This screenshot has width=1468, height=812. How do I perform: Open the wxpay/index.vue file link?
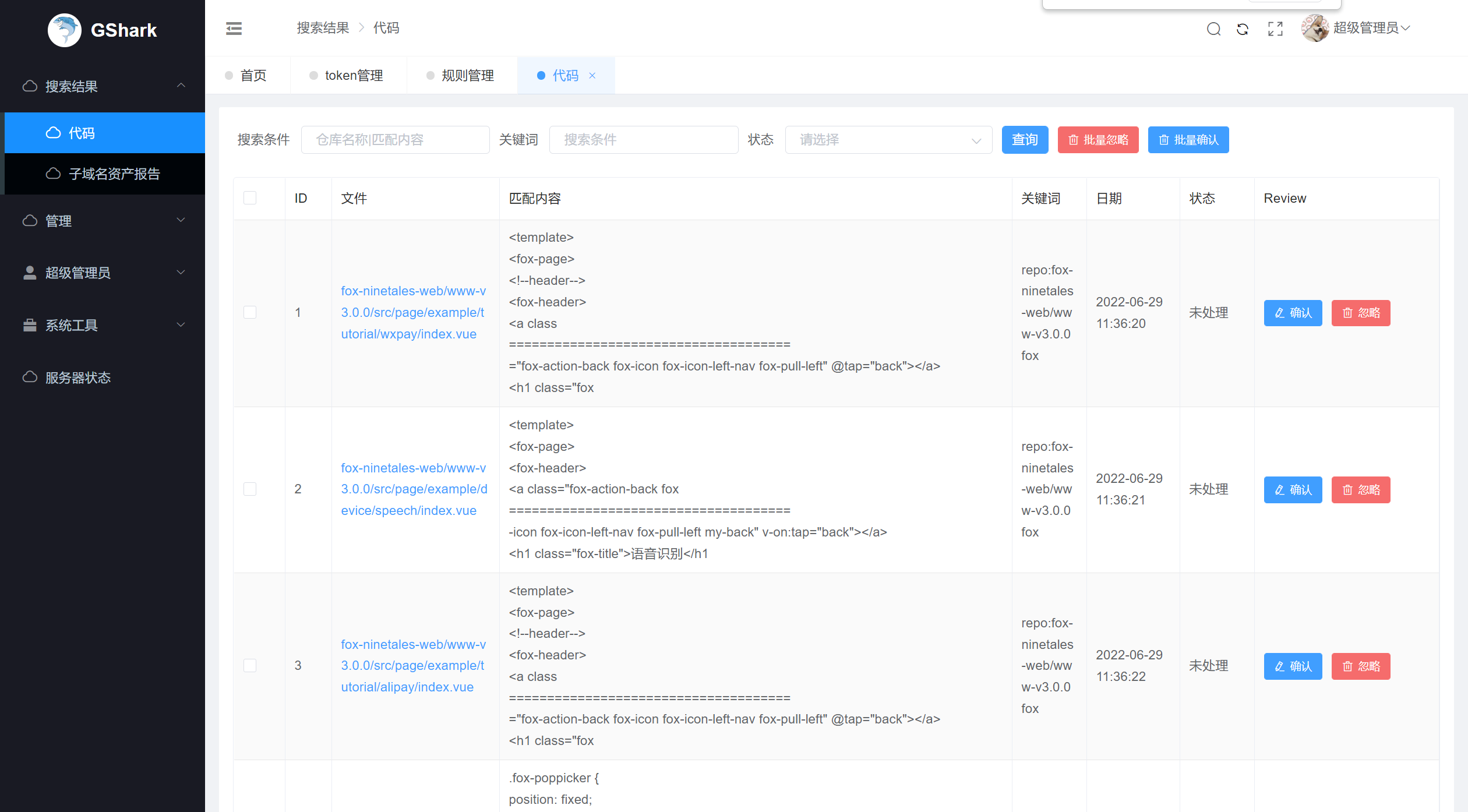click(412, 313)
